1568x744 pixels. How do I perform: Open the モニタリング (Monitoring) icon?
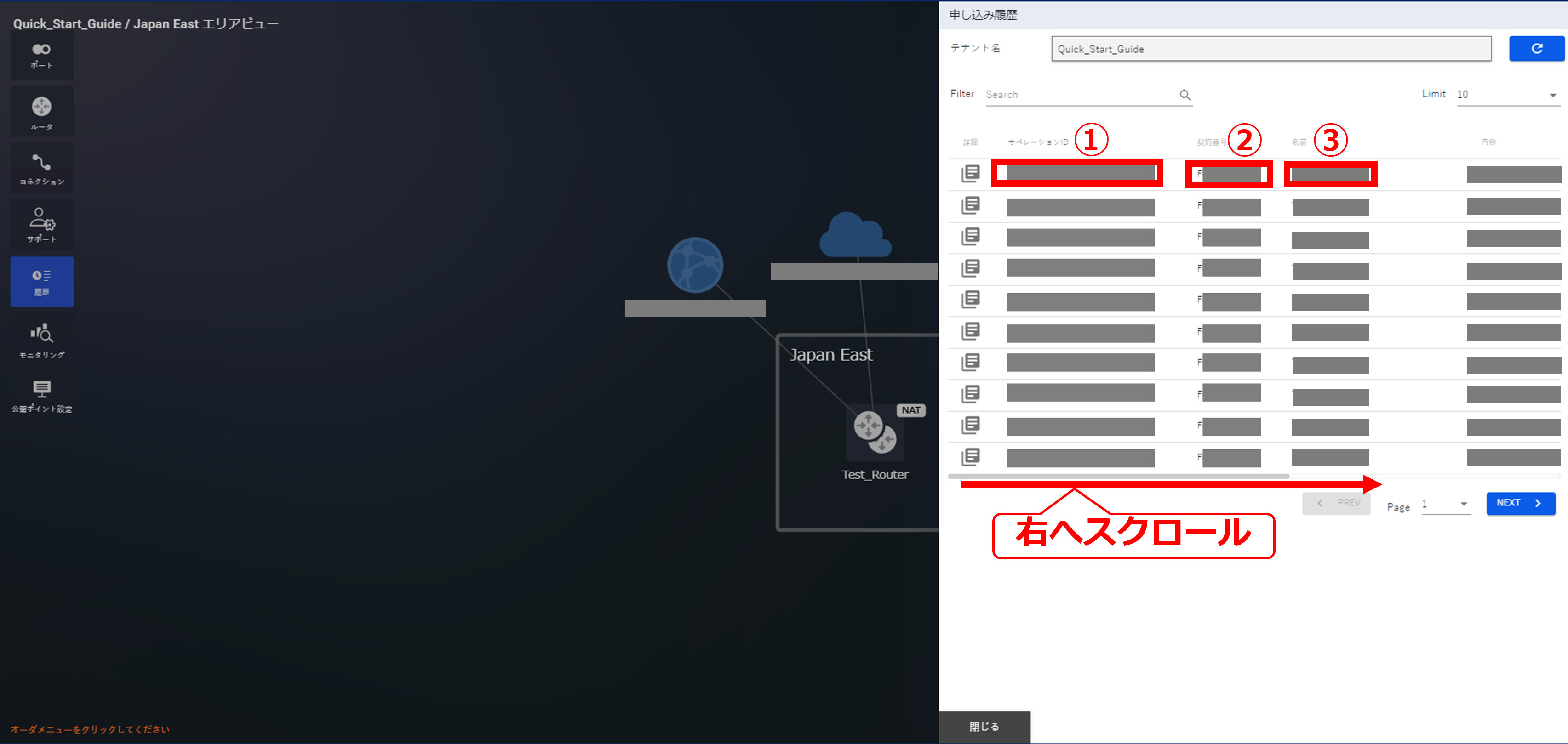coord(41,340)
